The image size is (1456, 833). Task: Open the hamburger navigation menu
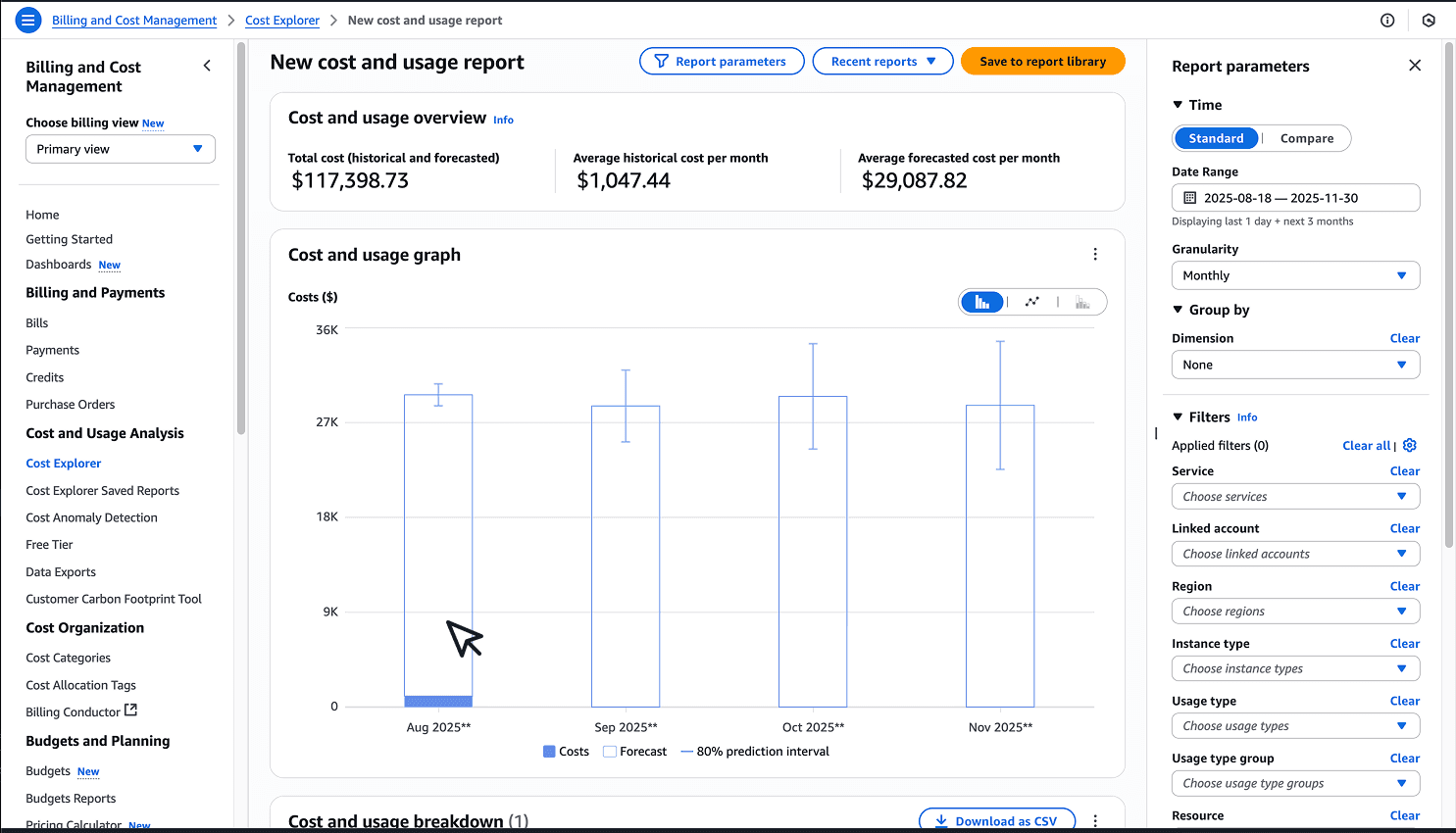pos(28,20)
